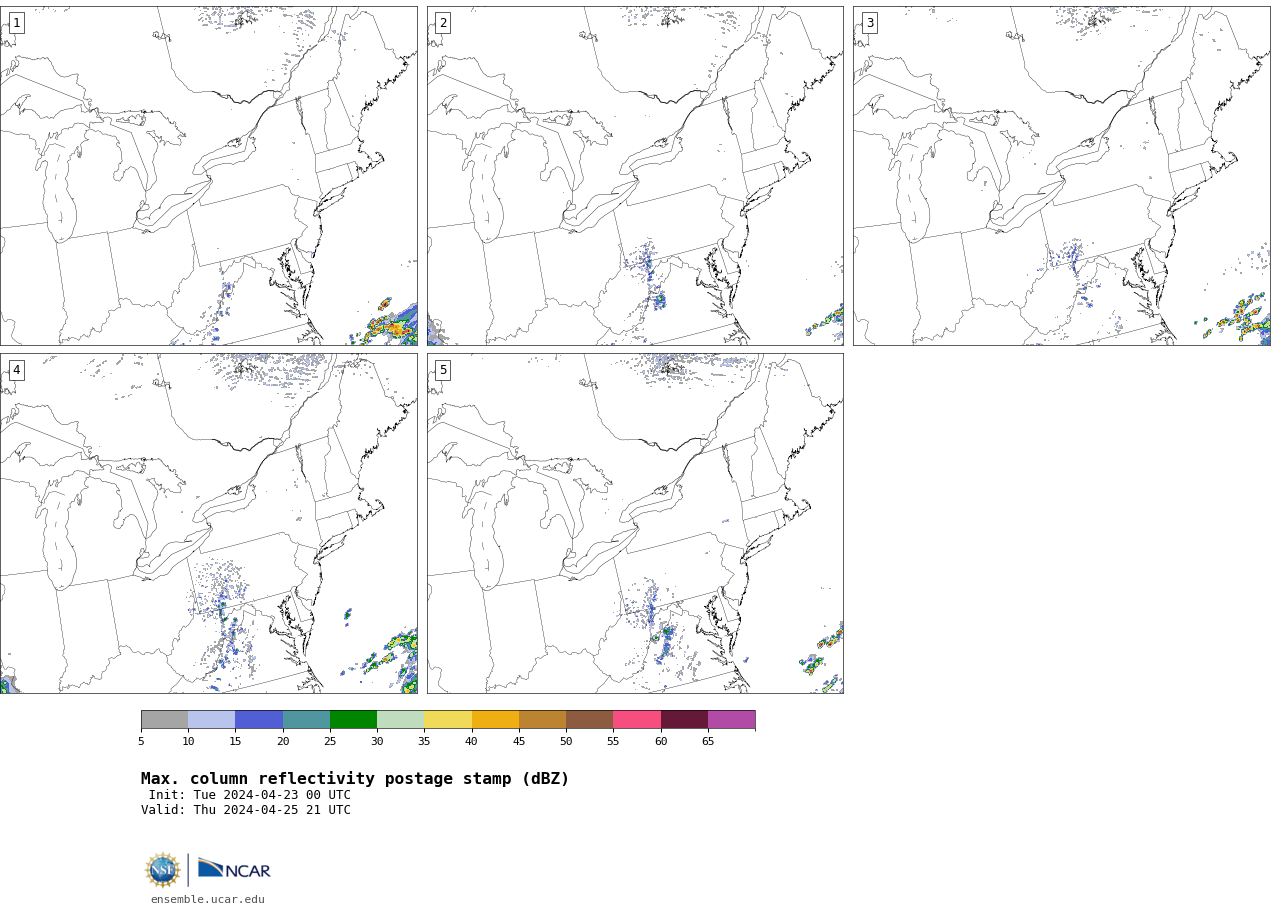Viewport: 1280px width, 910px height.
Task: Click the light blue 10-15 dBZ swatch
Action: (211, 720)
